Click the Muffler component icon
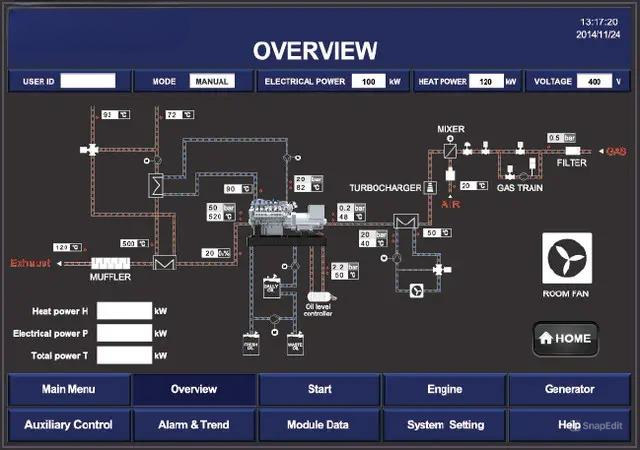This screenshot has width=640, height=450. [x=111, y=263]
